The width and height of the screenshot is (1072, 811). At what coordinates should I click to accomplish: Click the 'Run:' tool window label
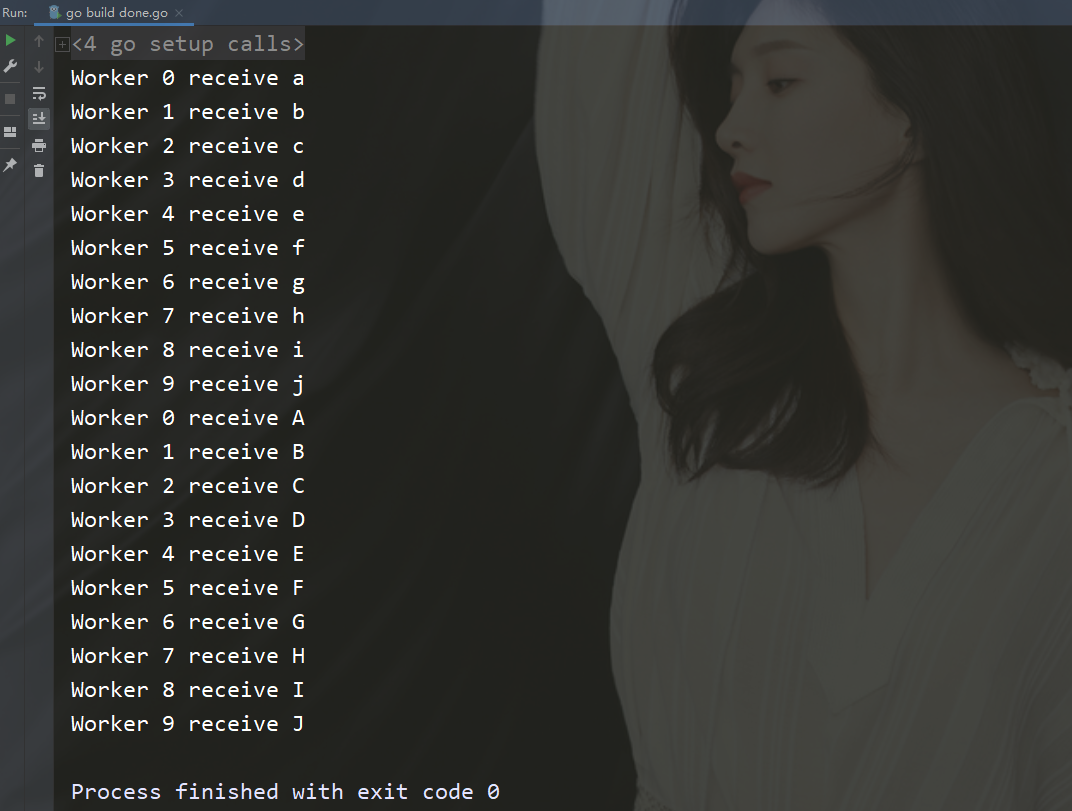pyautogui.click(x=15, y=13)
